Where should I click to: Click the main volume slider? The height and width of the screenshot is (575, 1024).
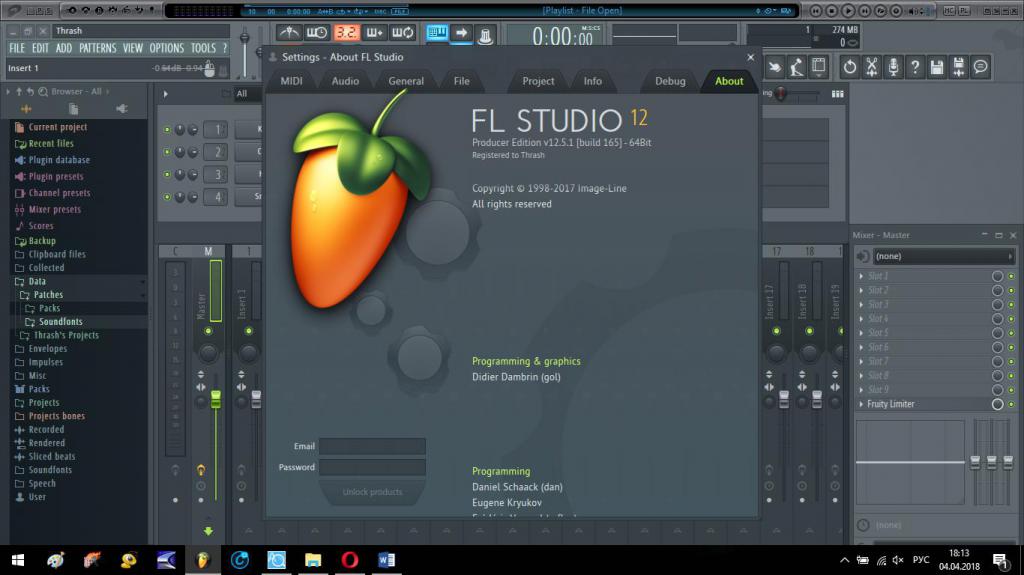[244, 38]
